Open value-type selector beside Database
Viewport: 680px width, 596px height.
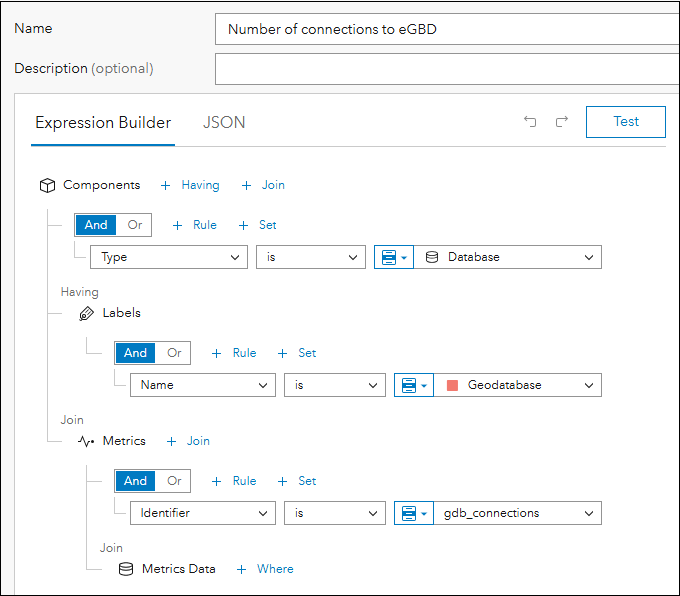393,257
